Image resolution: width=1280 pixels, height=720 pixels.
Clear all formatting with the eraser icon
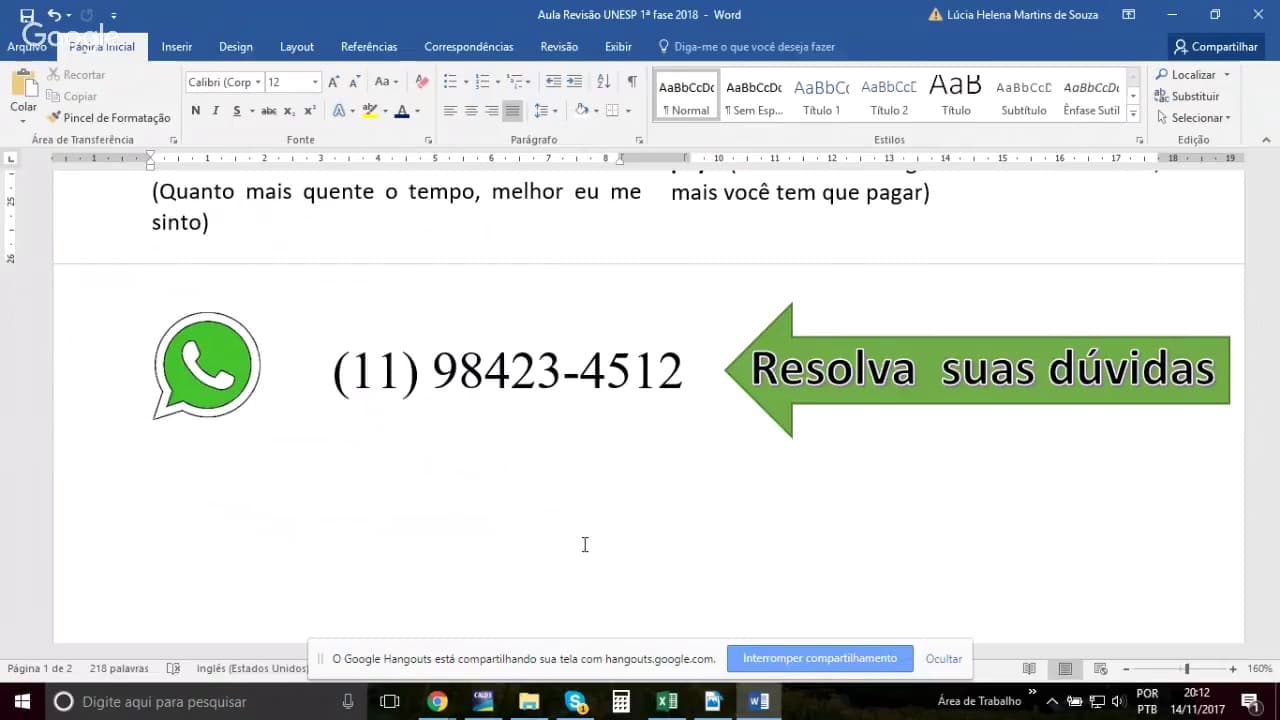tap(422, 82)
